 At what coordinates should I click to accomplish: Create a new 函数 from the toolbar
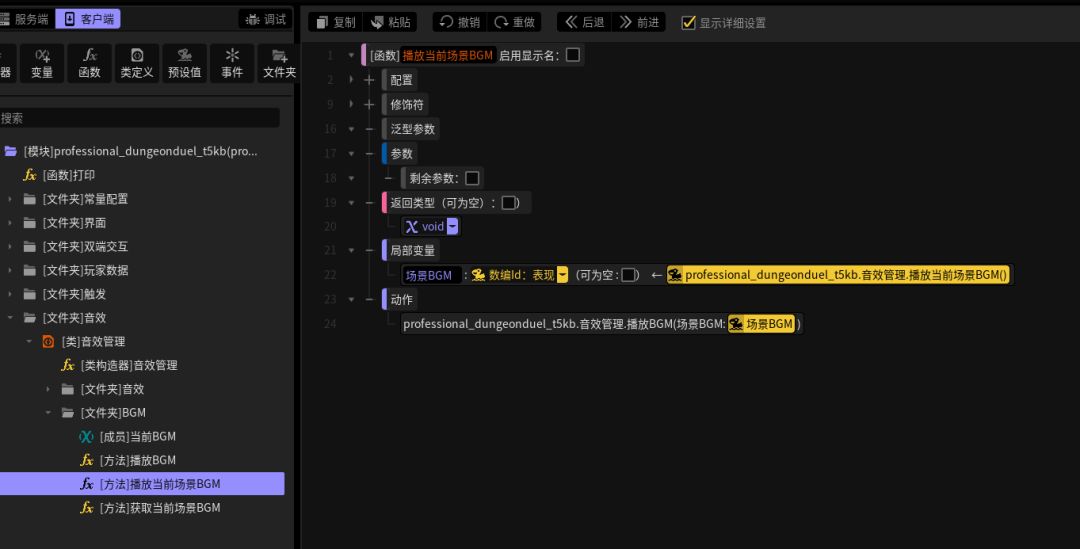click(x=90, y=63)
